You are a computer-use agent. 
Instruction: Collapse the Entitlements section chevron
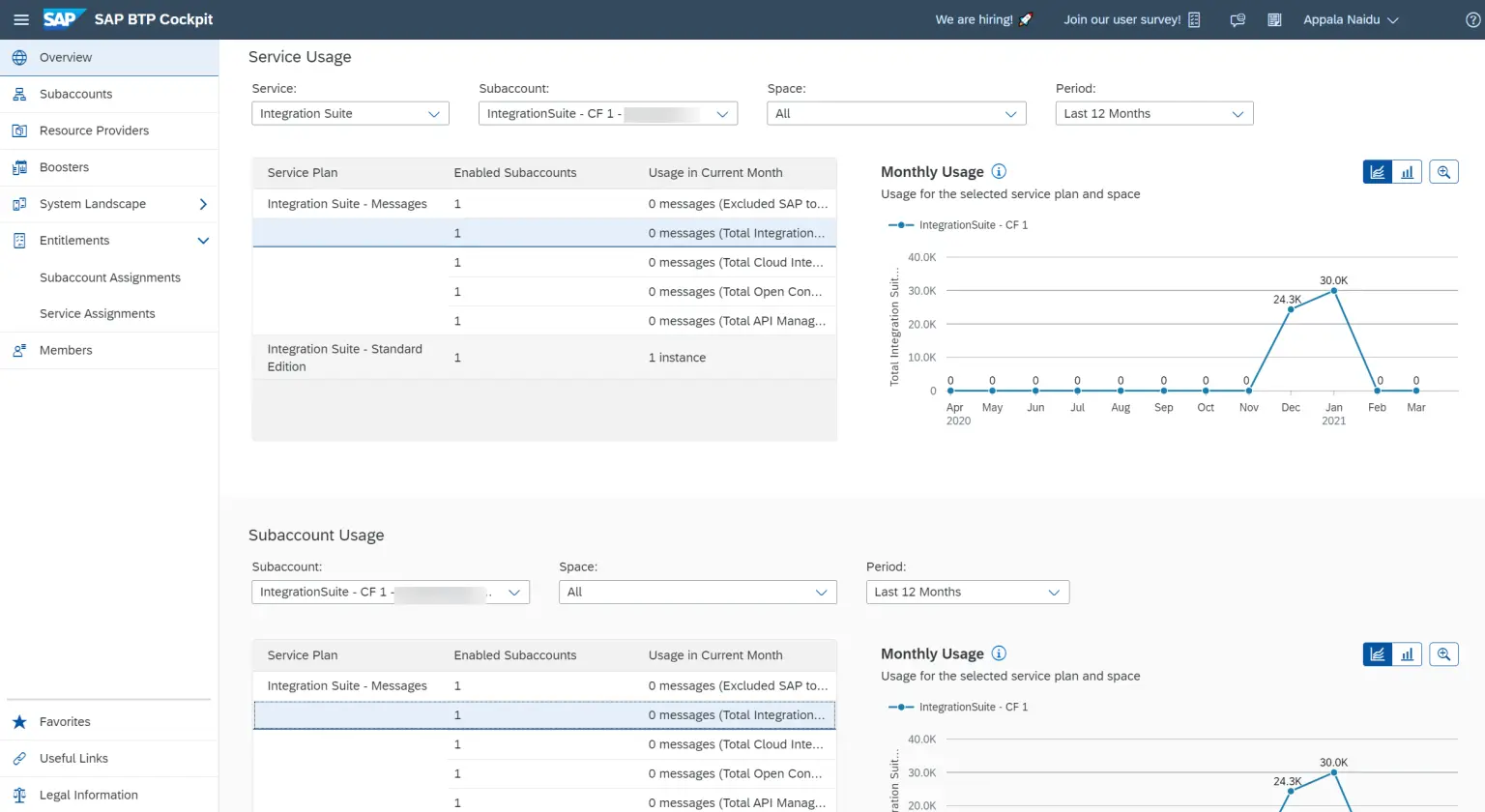(x=203, y=241)
